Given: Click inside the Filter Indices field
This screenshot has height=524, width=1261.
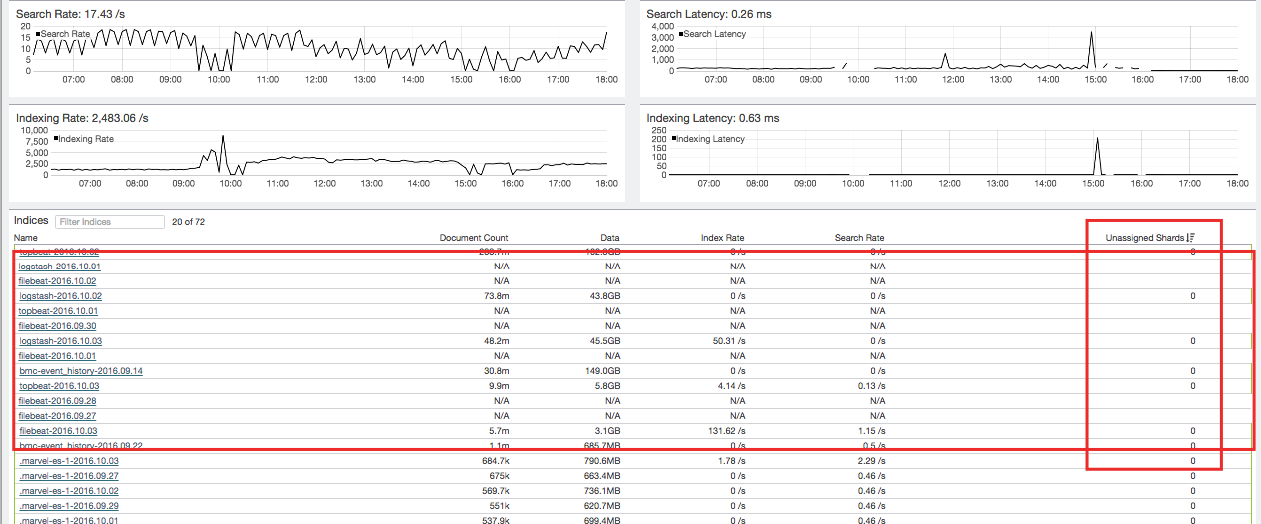Looking at the screenshot, I should pos(109,222).
